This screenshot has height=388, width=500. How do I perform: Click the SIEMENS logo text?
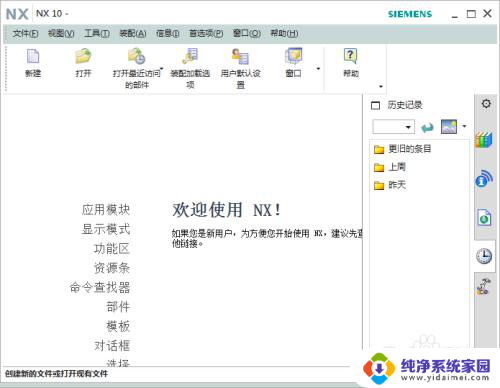point(410,14)
